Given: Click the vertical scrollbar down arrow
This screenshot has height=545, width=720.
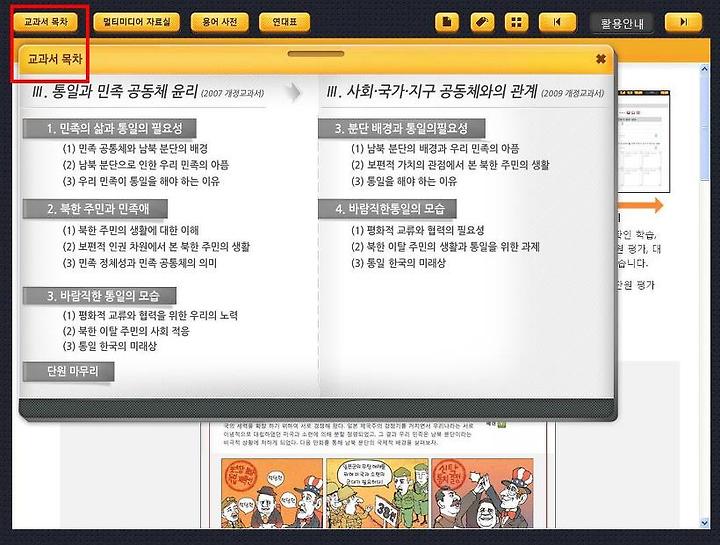Looking at the screenshot, I should click(704, 523).
